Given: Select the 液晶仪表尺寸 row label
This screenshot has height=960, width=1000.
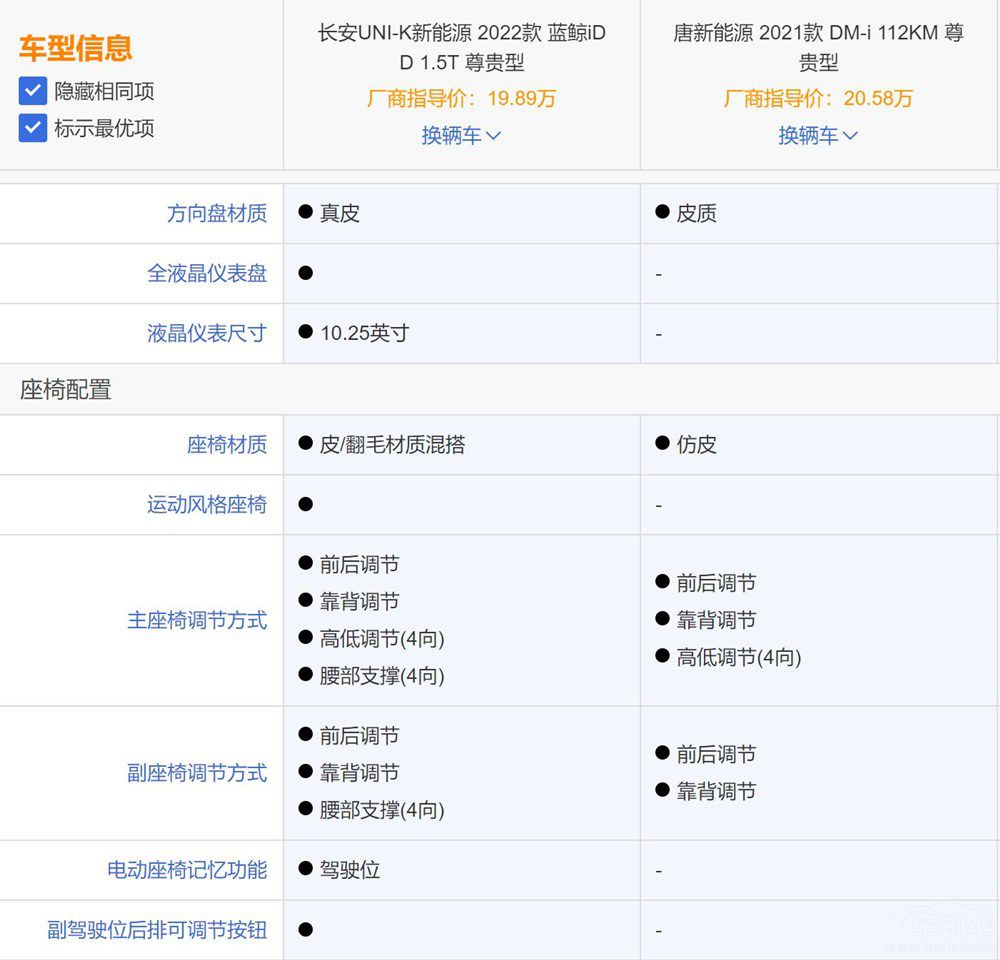Looking at the screenshot, I should (x=206, y=333).
